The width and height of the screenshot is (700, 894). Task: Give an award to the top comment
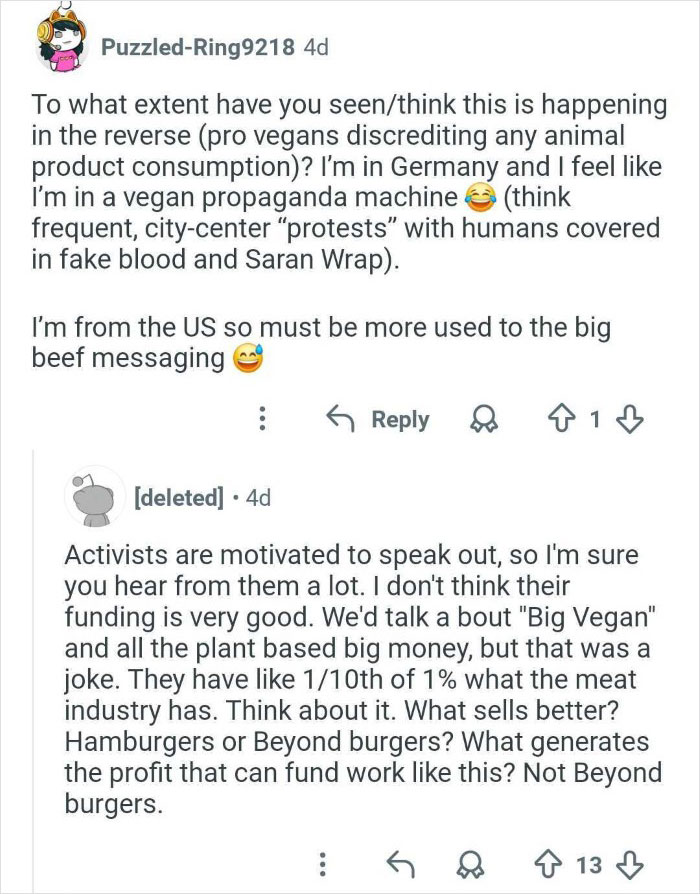click(x=483, y=419)
